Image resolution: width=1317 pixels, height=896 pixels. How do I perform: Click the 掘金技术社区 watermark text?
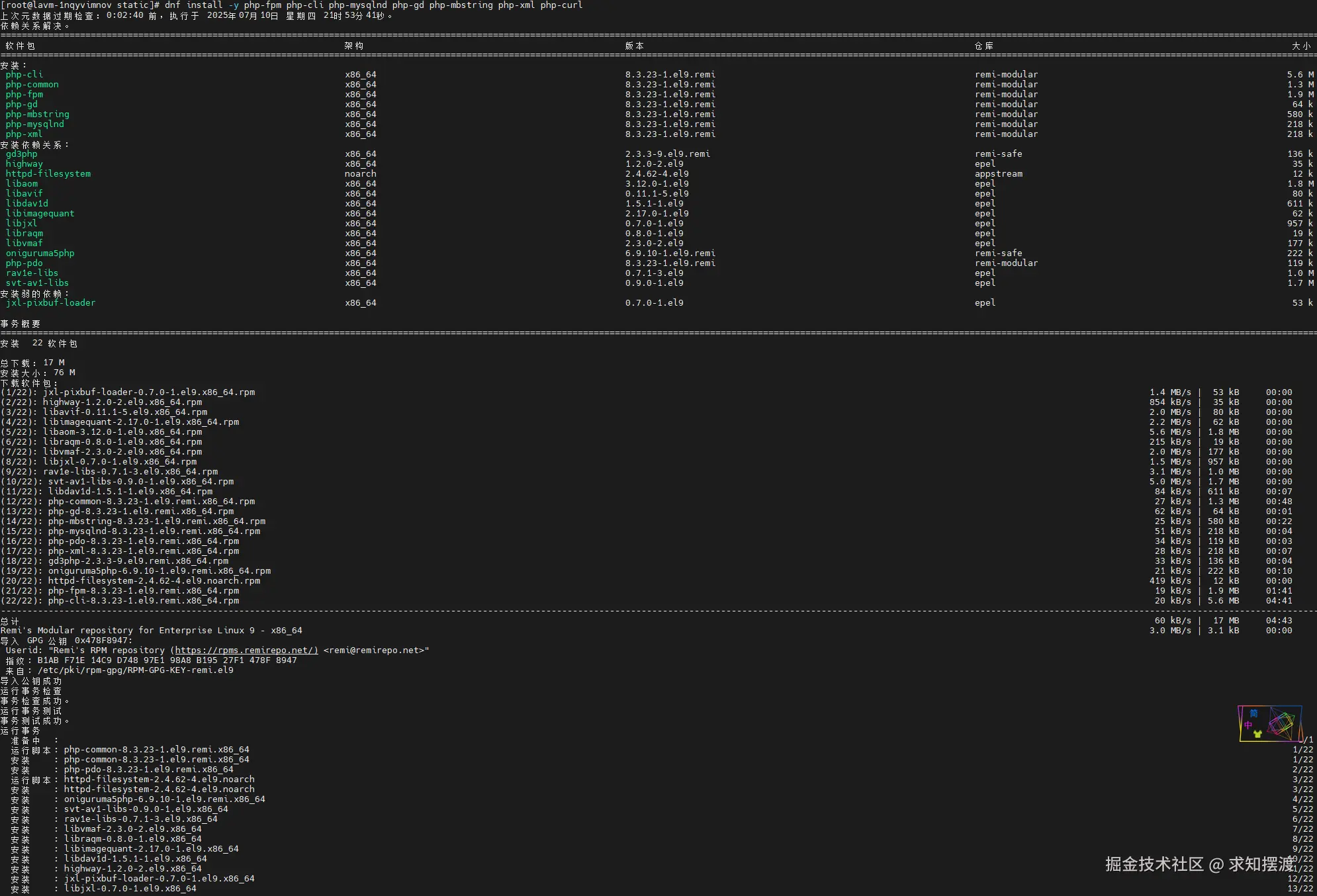1154,864
